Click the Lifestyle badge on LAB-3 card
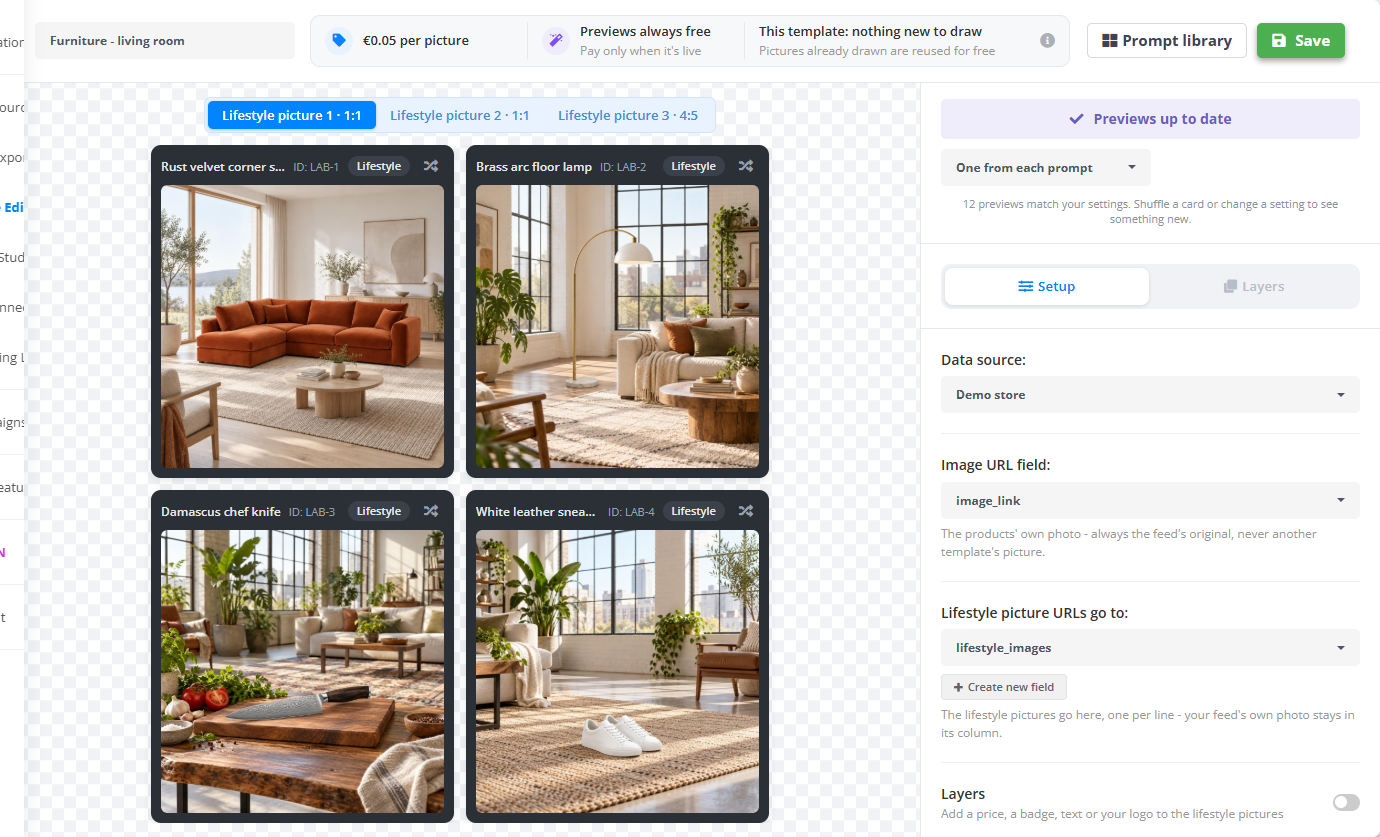Image resolution: width=1380 pixels, height=837 pixels. click(x=379, y=511)
